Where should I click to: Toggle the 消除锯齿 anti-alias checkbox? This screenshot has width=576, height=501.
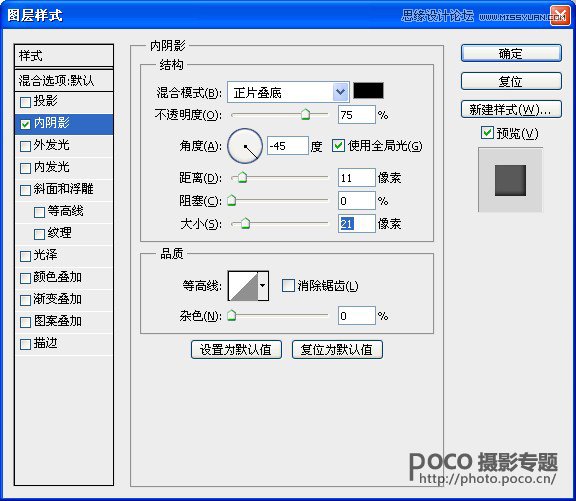tap(288, 285)
